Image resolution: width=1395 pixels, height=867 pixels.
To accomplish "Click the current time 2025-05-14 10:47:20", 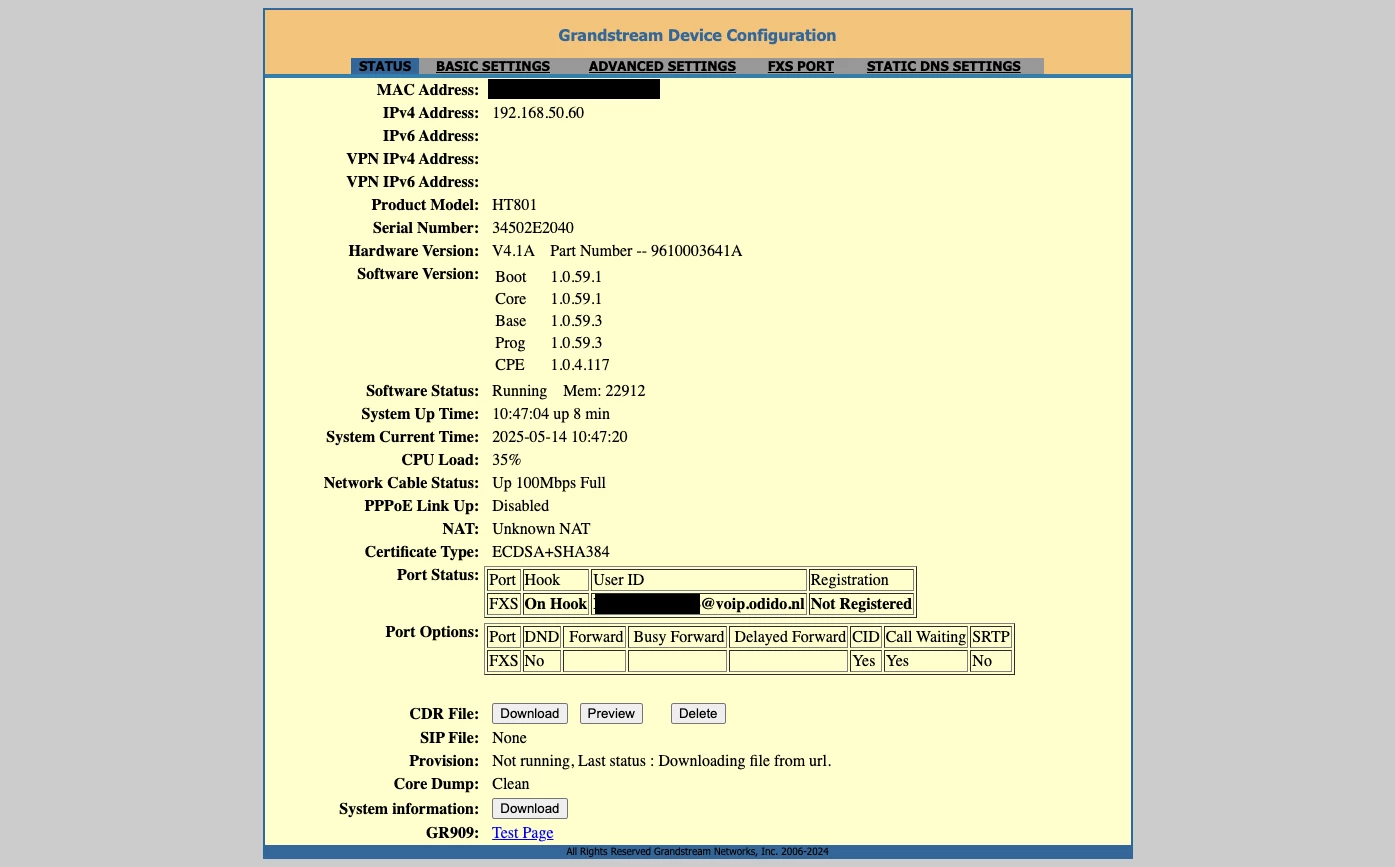I will click(x=560, y=436).
